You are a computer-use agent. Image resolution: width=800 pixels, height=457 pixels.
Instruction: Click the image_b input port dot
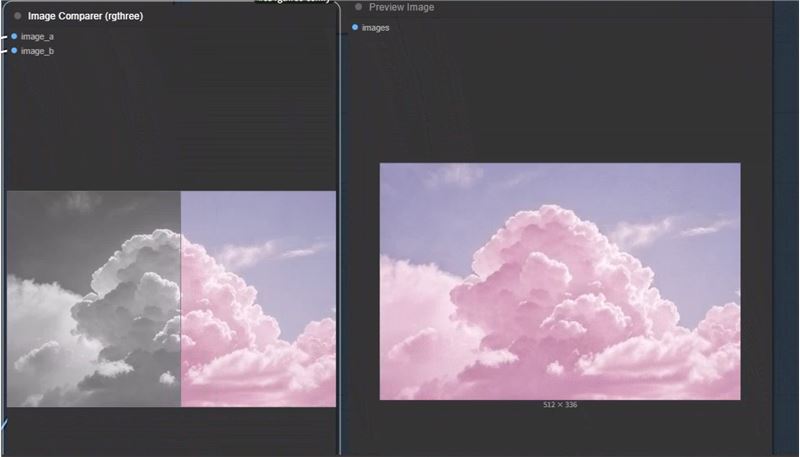(x=14, y=50)
